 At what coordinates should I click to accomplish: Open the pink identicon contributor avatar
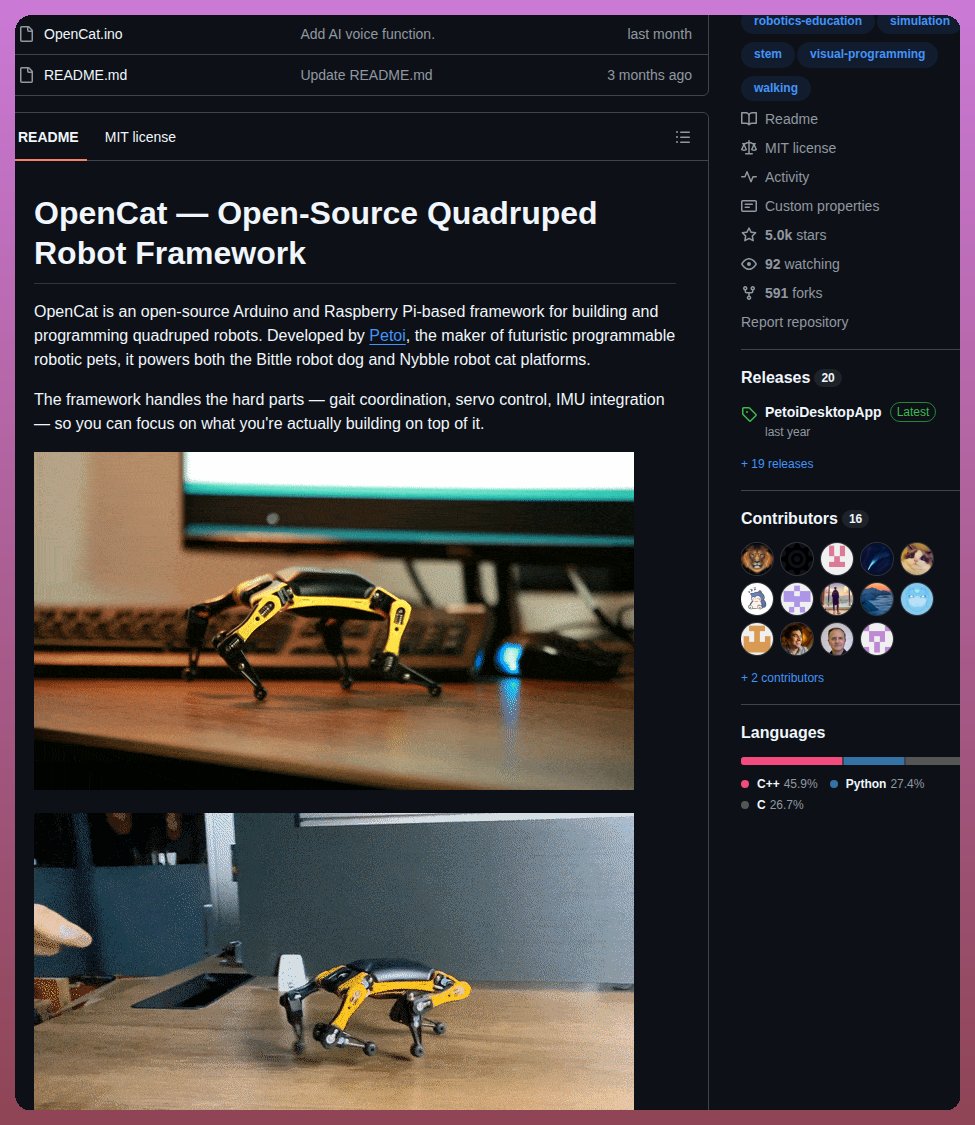pos(837,559)
